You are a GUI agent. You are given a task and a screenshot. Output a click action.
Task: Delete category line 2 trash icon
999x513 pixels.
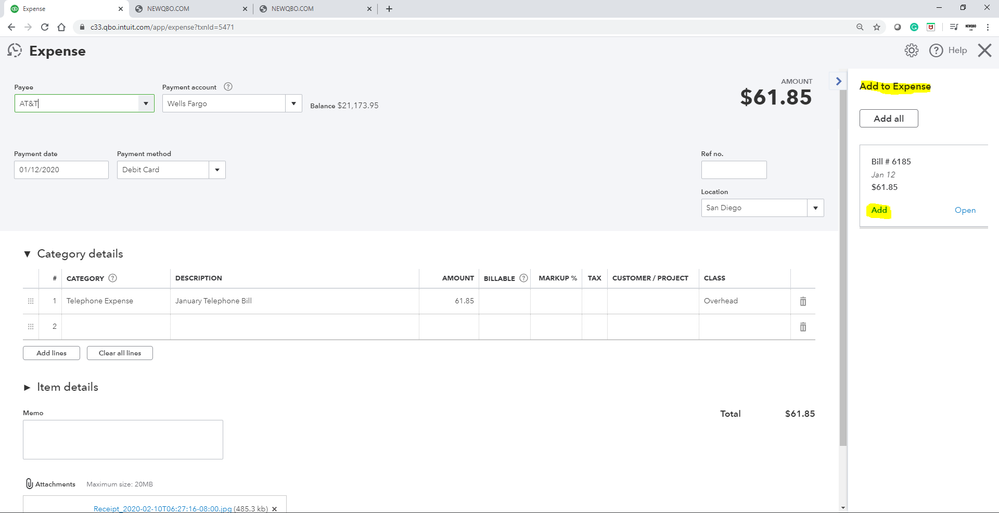[x=803, y=326]
